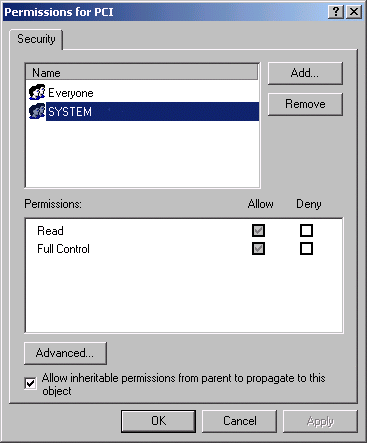The height and width of the screenshot is (443, 367).
Task: Click the Add... button
Action: pyautogui.click(x=305, y=73)
